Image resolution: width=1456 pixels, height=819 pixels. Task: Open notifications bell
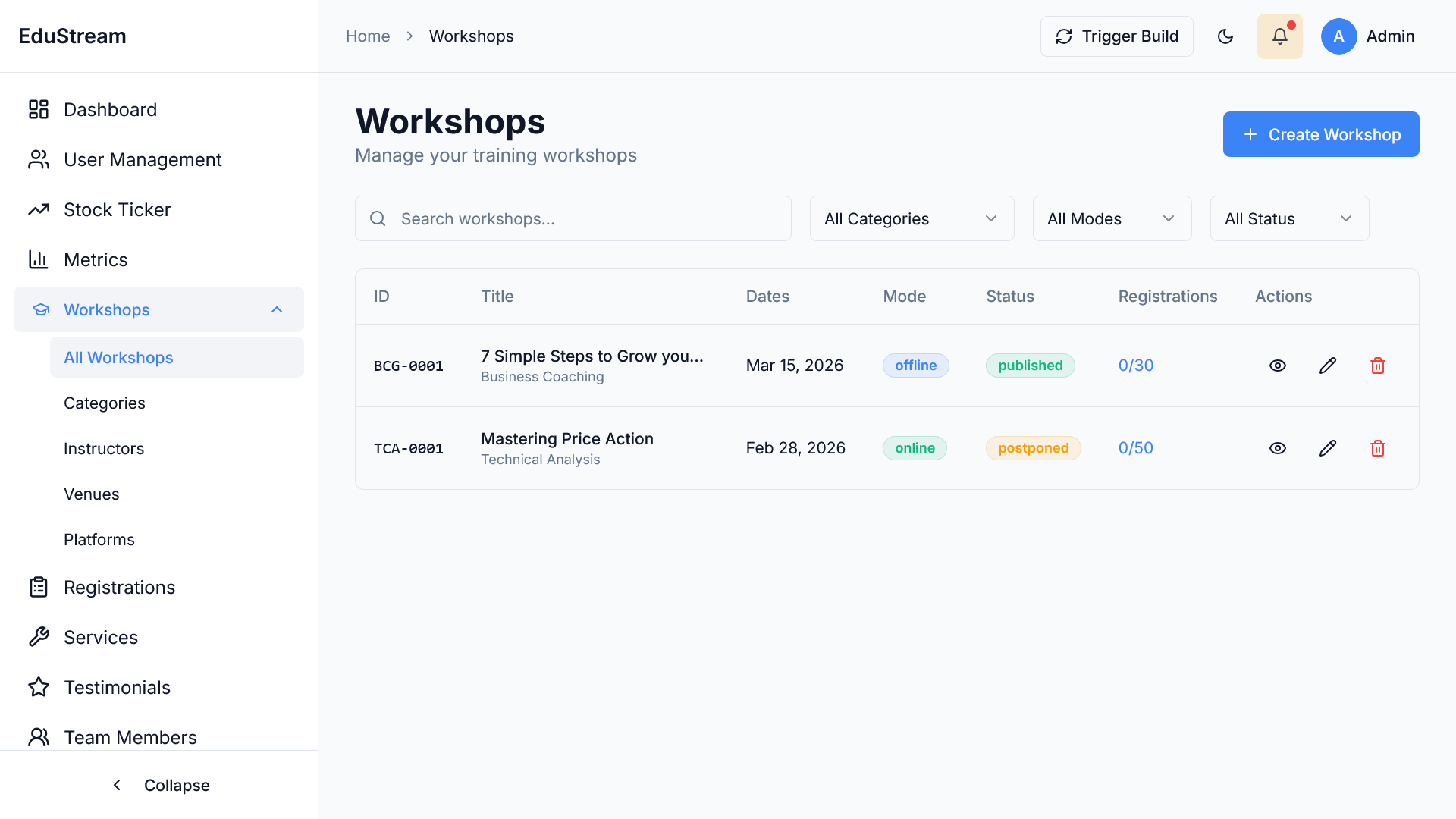(x=1280, y=36)
